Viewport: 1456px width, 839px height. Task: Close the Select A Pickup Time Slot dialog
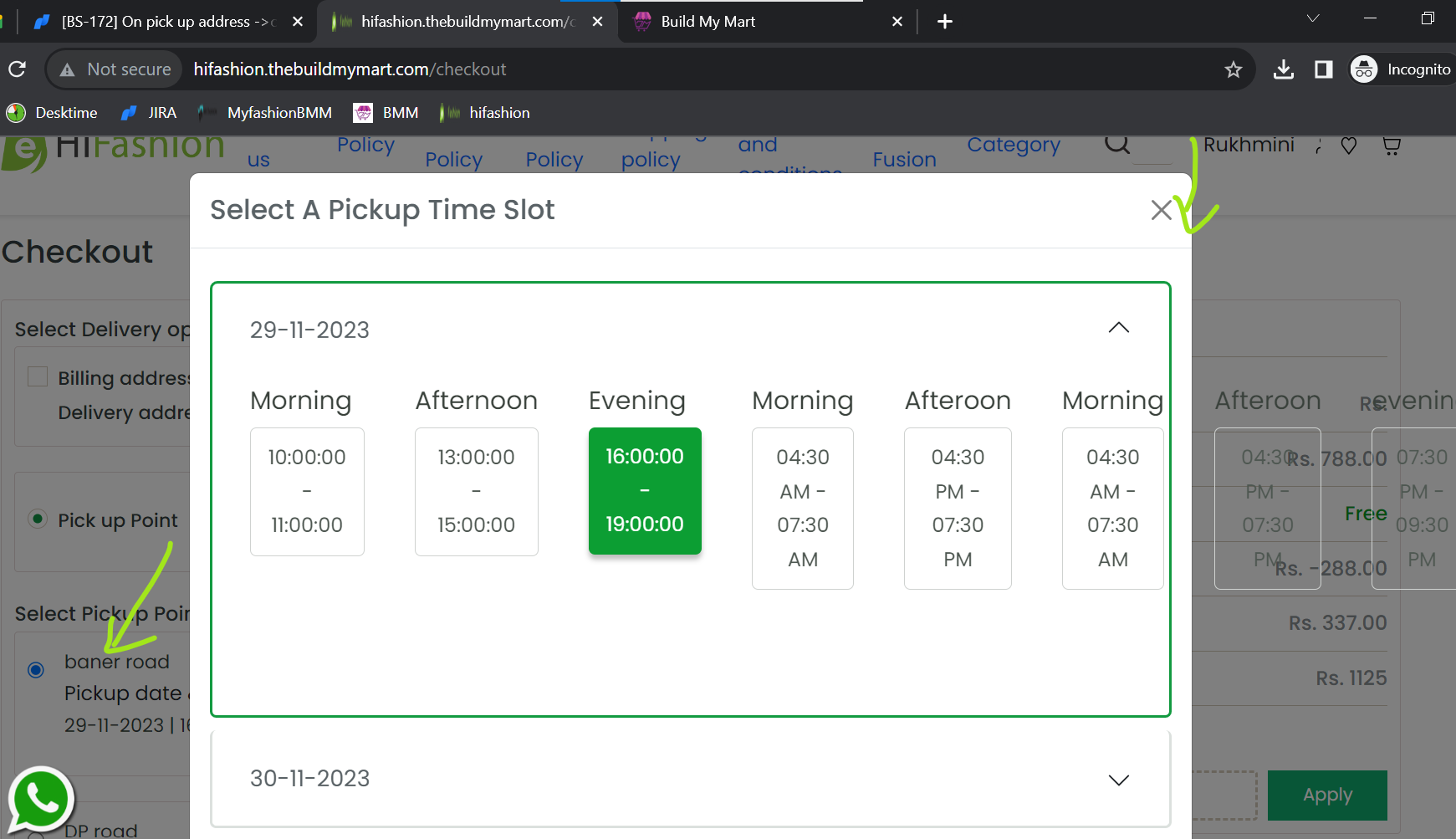point(1161,210)
